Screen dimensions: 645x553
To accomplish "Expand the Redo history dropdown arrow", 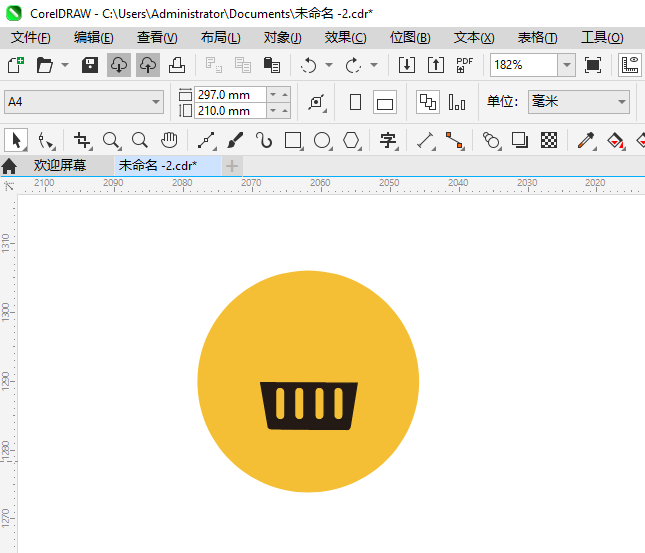I will (x=374, y=65).
